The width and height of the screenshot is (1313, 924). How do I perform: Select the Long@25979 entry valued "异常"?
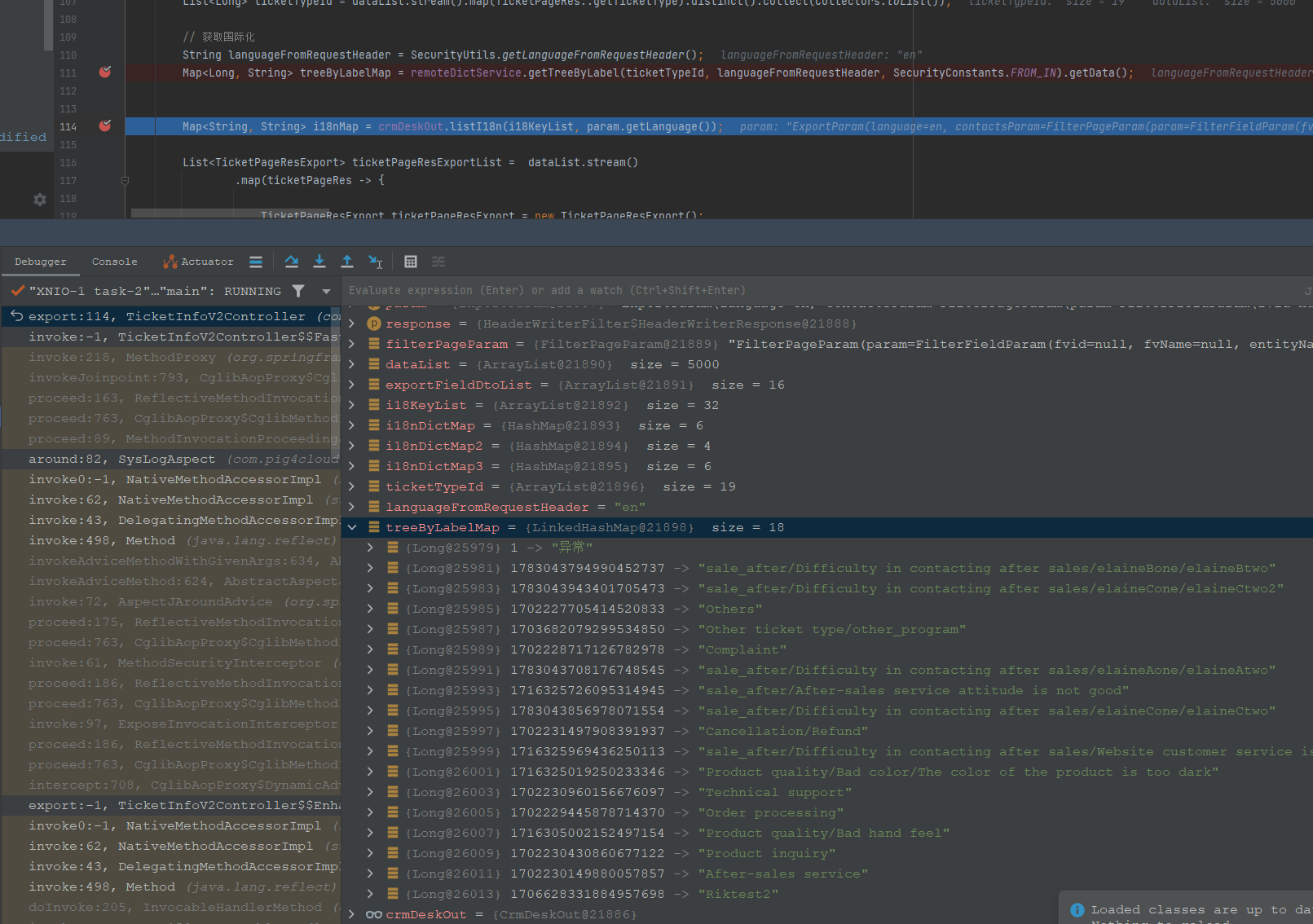[x=827, y=548]
